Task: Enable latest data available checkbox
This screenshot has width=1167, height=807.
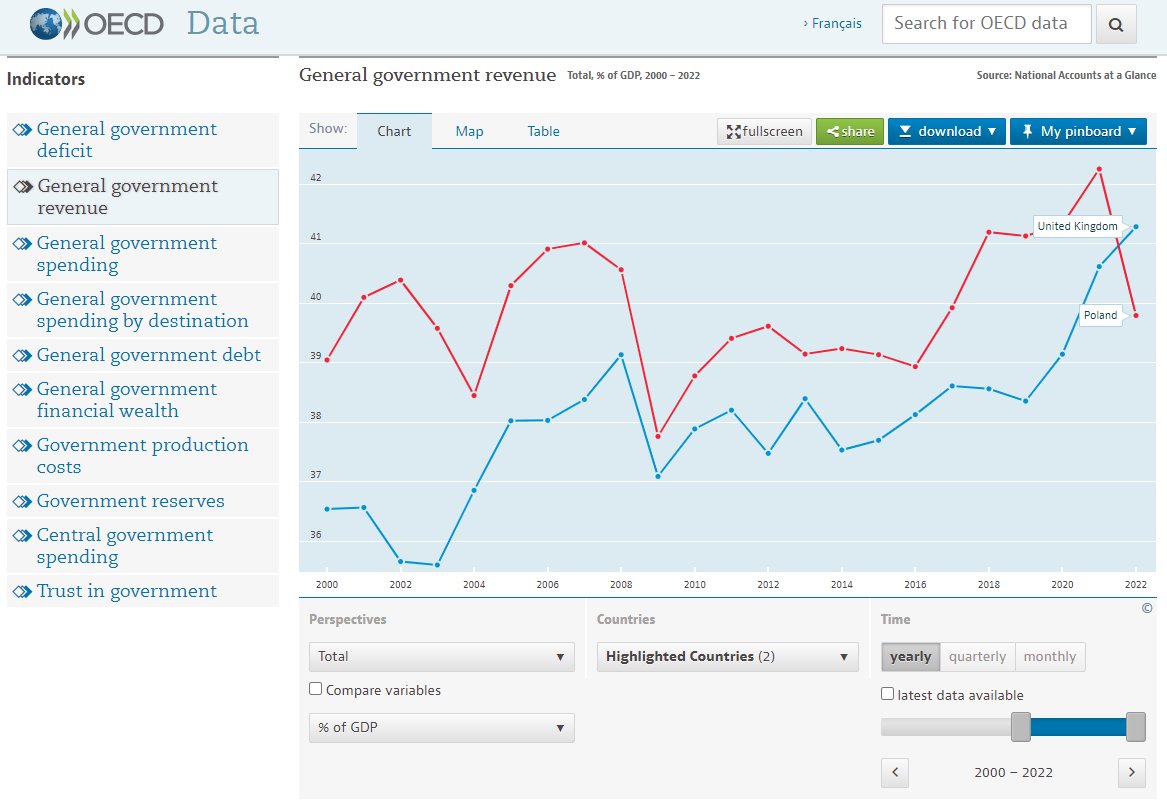Action: point(887,693)
